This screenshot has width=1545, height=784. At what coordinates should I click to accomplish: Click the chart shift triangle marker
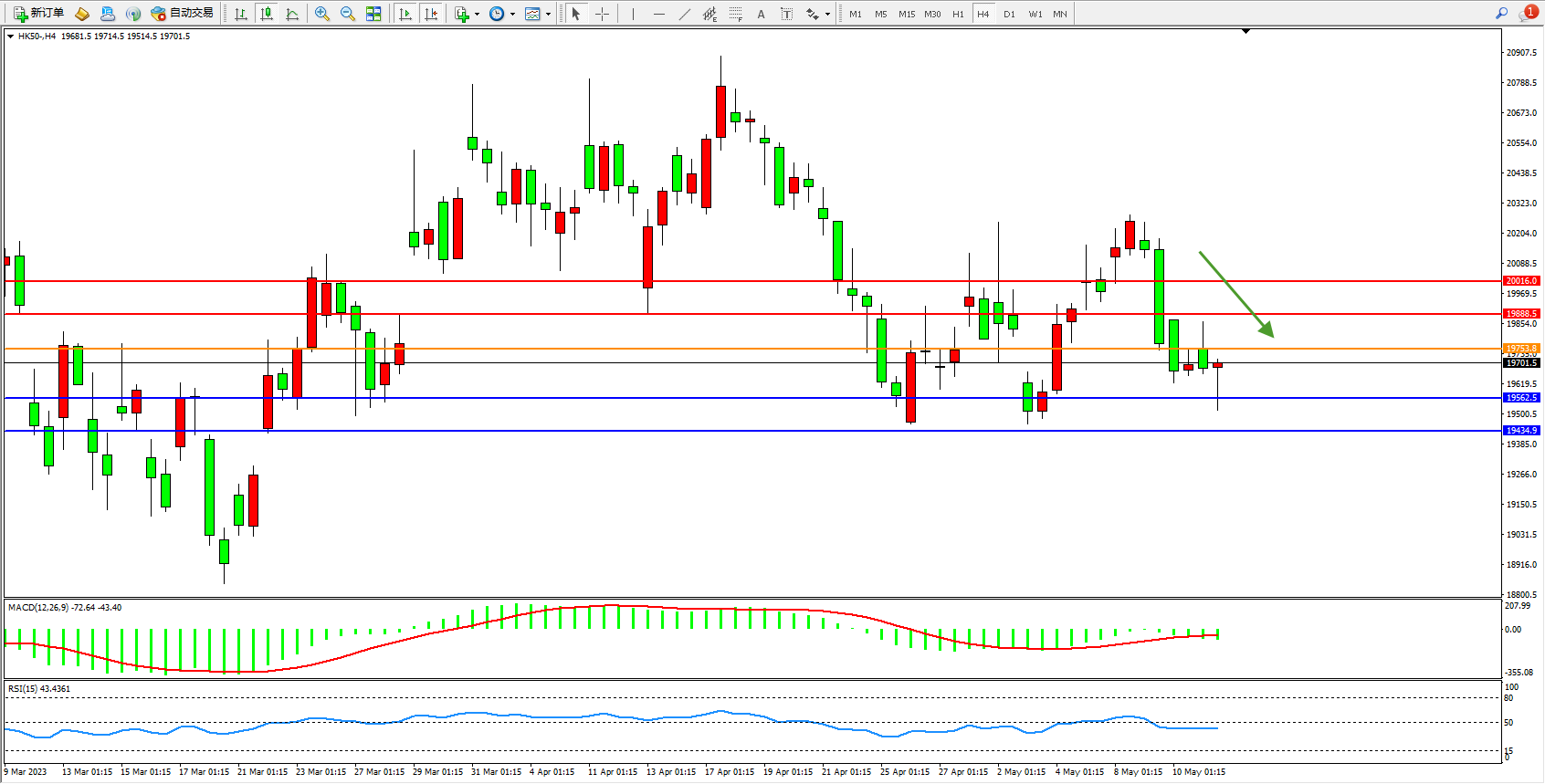1245,31
